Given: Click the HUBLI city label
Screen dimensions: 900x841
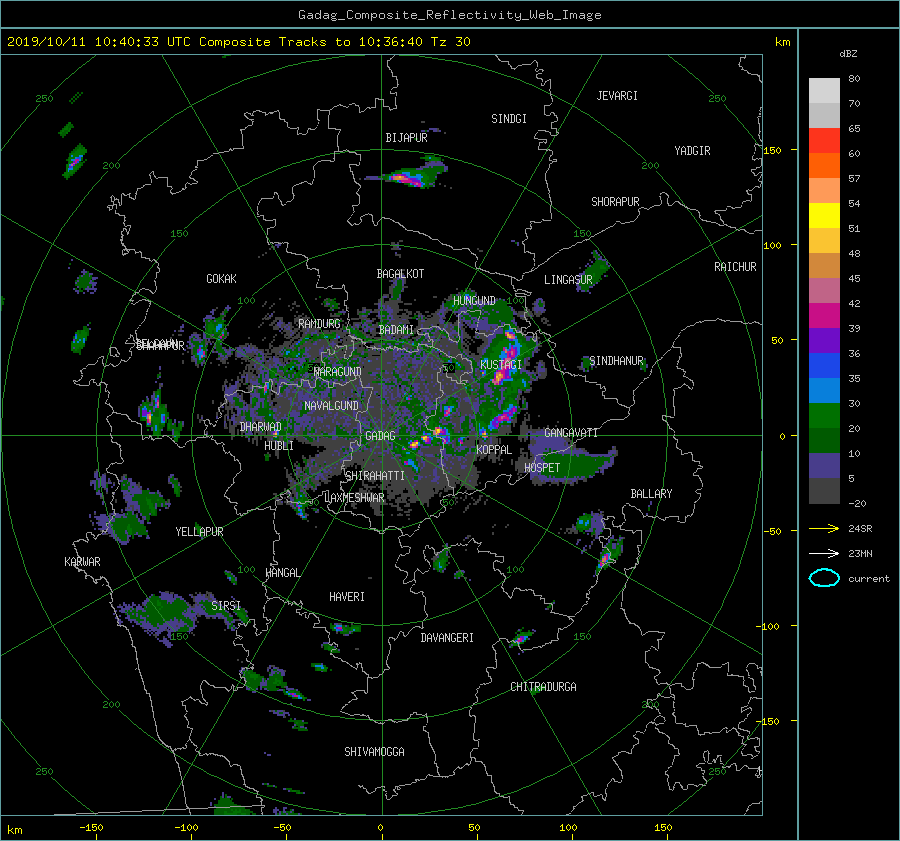Looking at the screenshot, I should pos(279,446).
